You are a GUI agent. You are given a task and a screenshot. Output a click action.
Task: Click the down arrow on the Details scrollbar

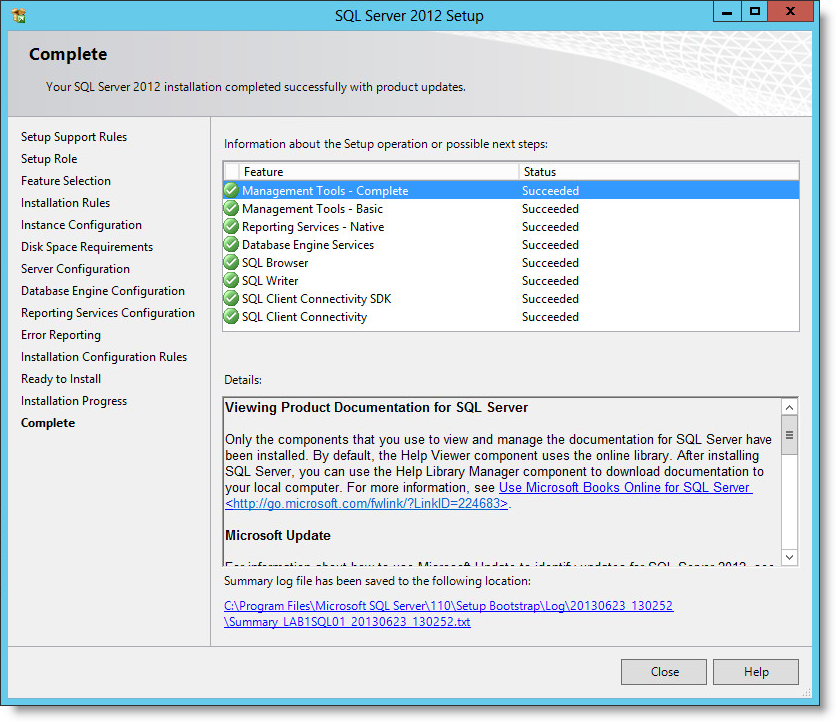tap(789, 559)
